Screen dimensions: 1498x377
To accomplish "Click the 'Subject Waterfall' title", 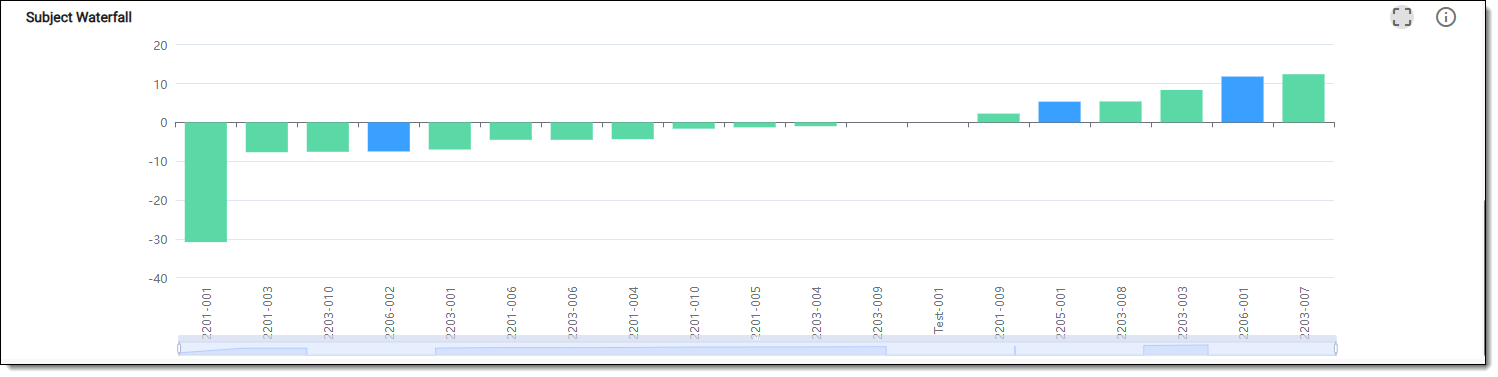I will point(79,17).
